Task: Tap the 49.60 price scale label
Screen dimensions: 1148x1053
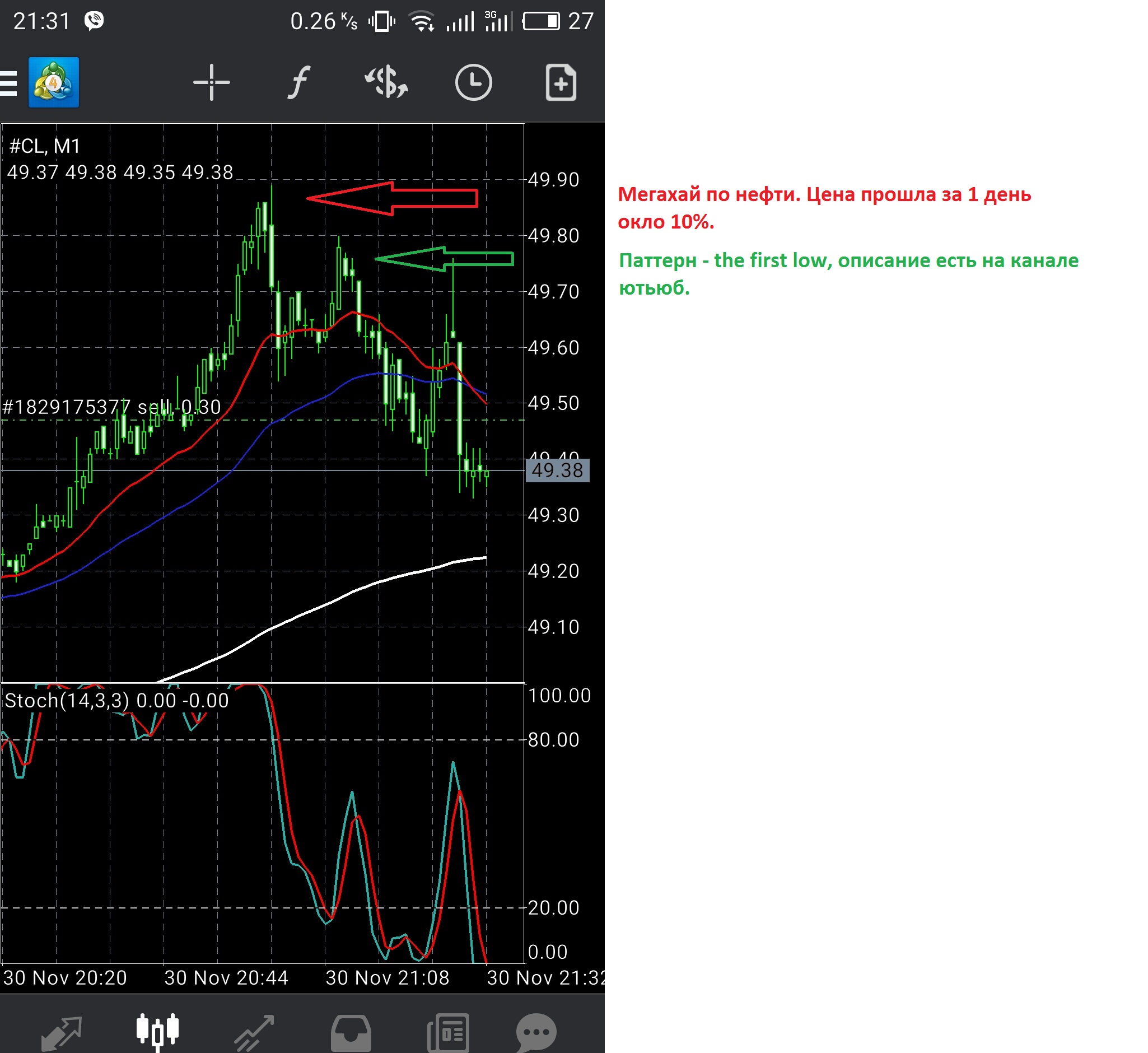Action: tap(553, 348)
